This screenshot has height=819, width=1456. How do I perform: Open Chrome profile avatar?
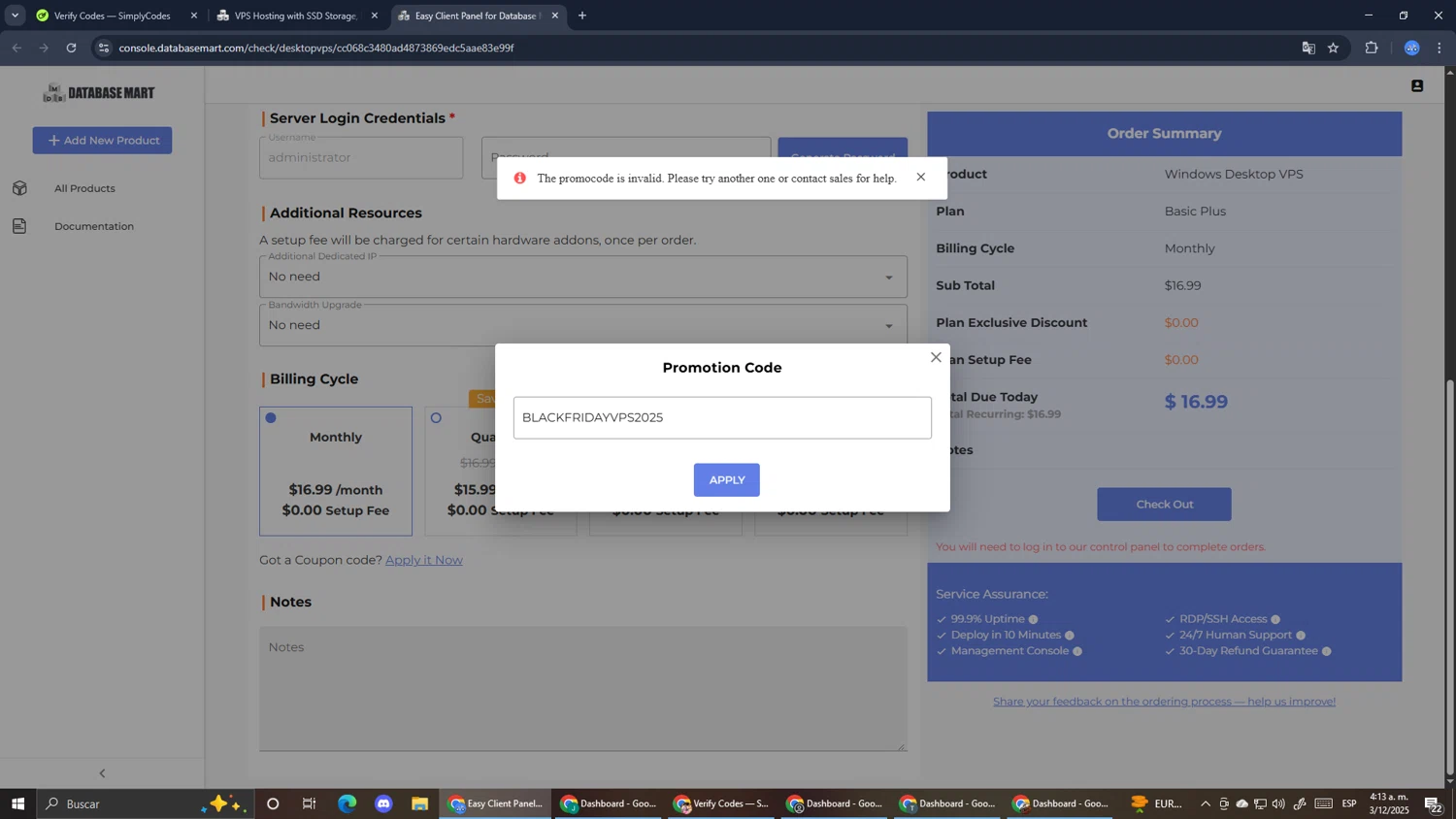click(x=1412, y=48)
